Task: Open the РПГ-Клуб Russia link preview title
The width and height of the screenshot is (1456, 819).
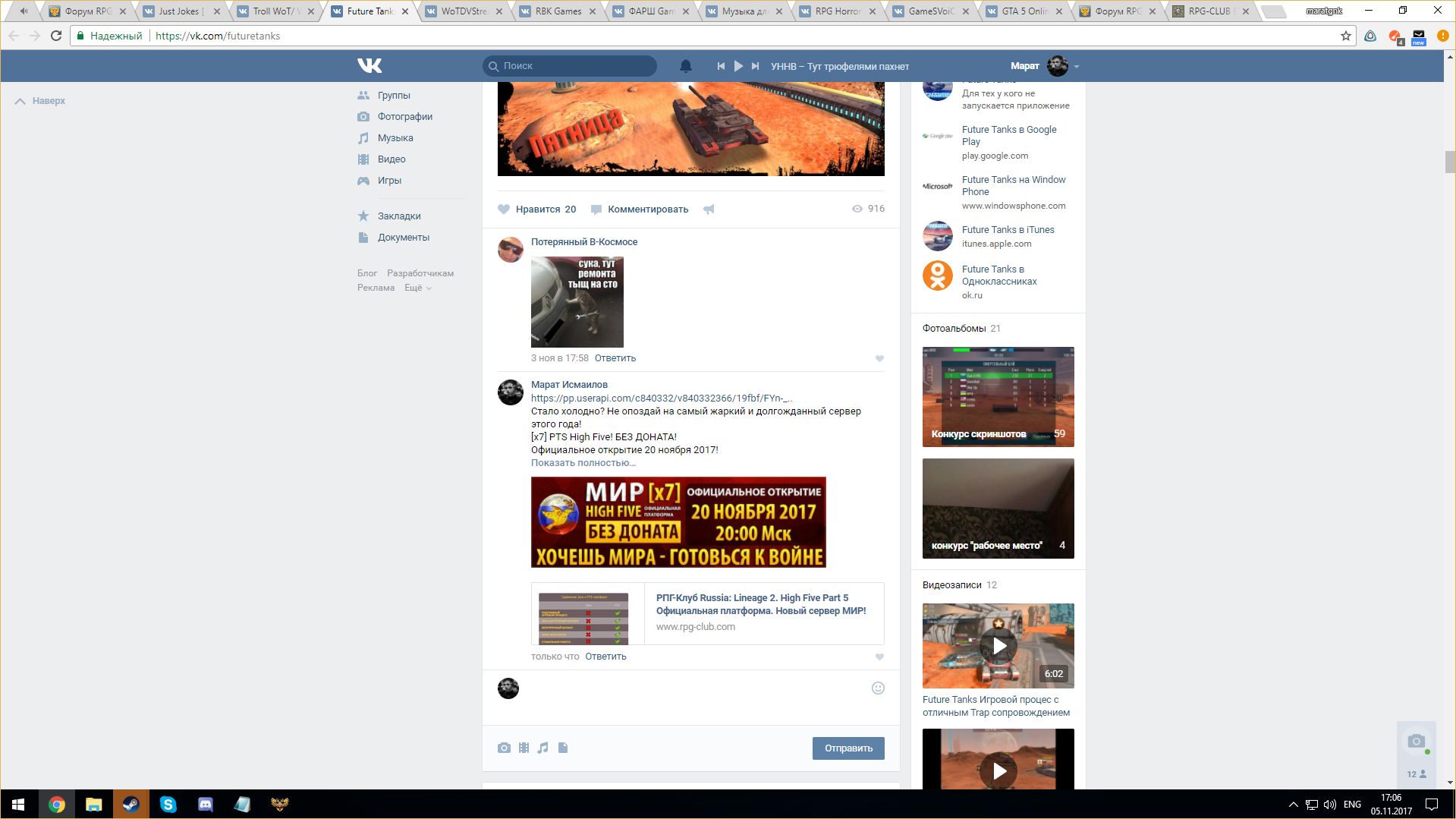Action: tap(761, 604)
